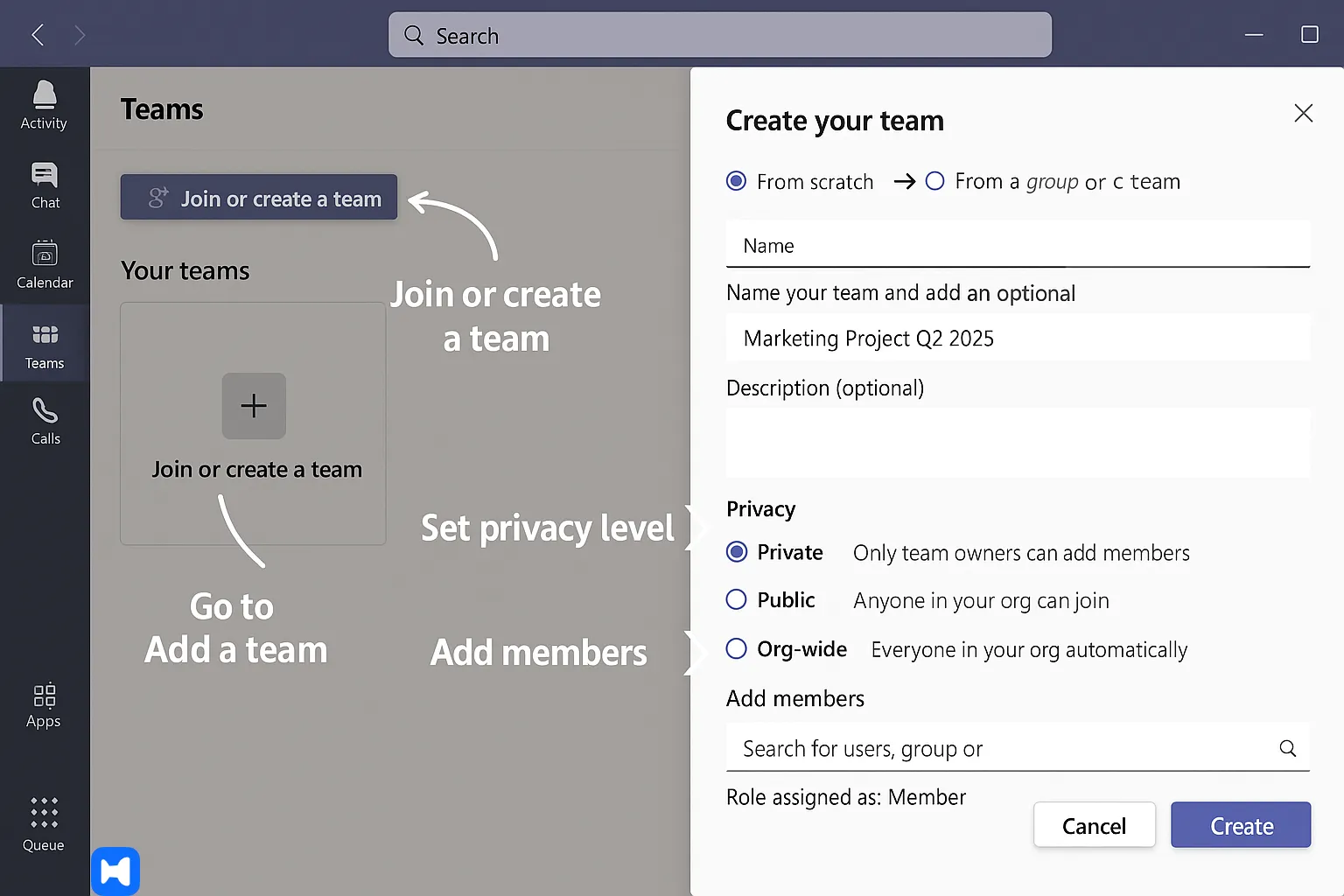Viewport: 1344px width, 896px height.
Task: Click the magnifier in the Add members field
Action: pos(1287,748)
